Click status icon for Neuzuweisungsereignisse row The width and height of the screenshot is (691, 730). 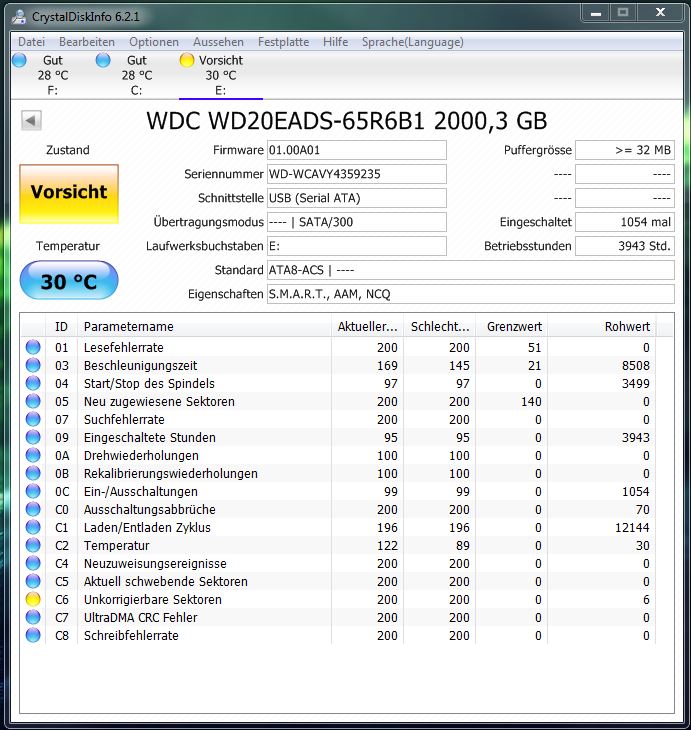pos(33,563)
